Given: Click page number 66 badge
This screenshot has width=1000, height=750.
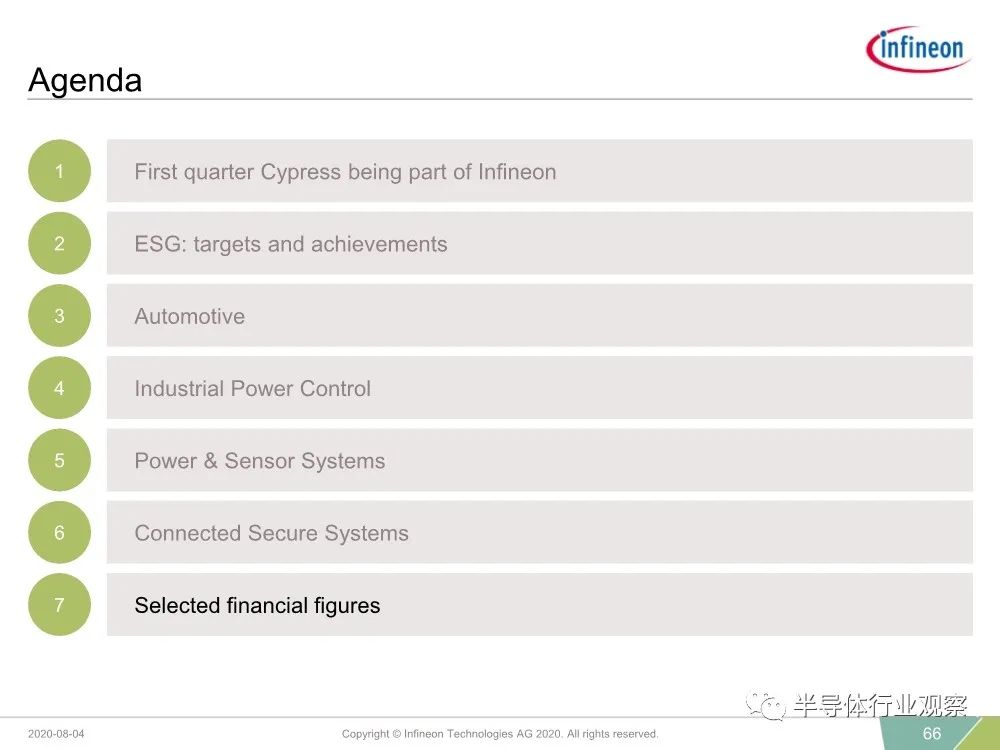Looking at the screenshot, I should tap(932, 733).
